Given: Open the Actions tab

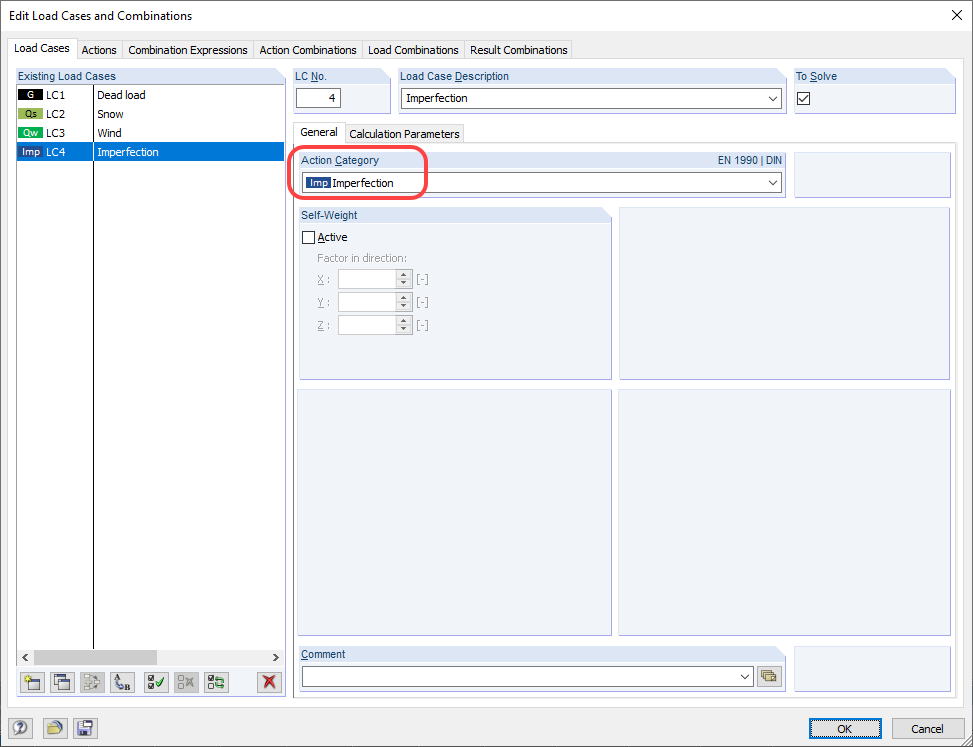Looking at the screenshot, I should tap(99, 50).
